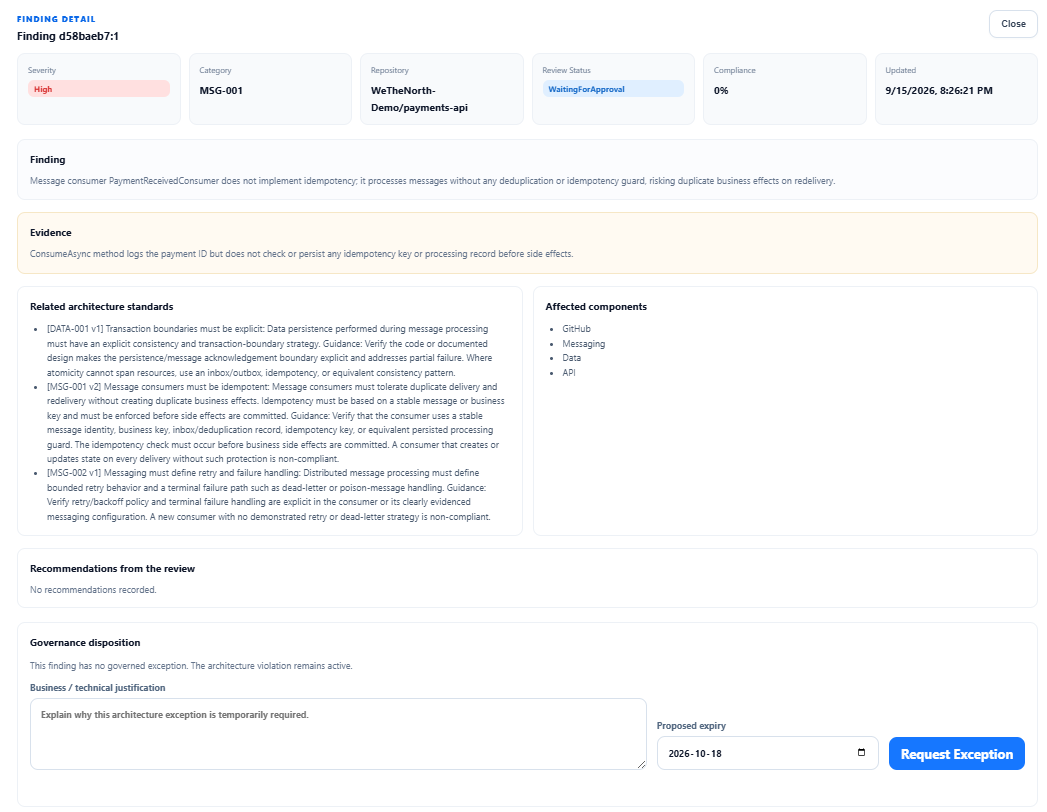Click the ConsumeAsync evidence description text
This screenshot has height=812, width=1047.
pos(301,254)
